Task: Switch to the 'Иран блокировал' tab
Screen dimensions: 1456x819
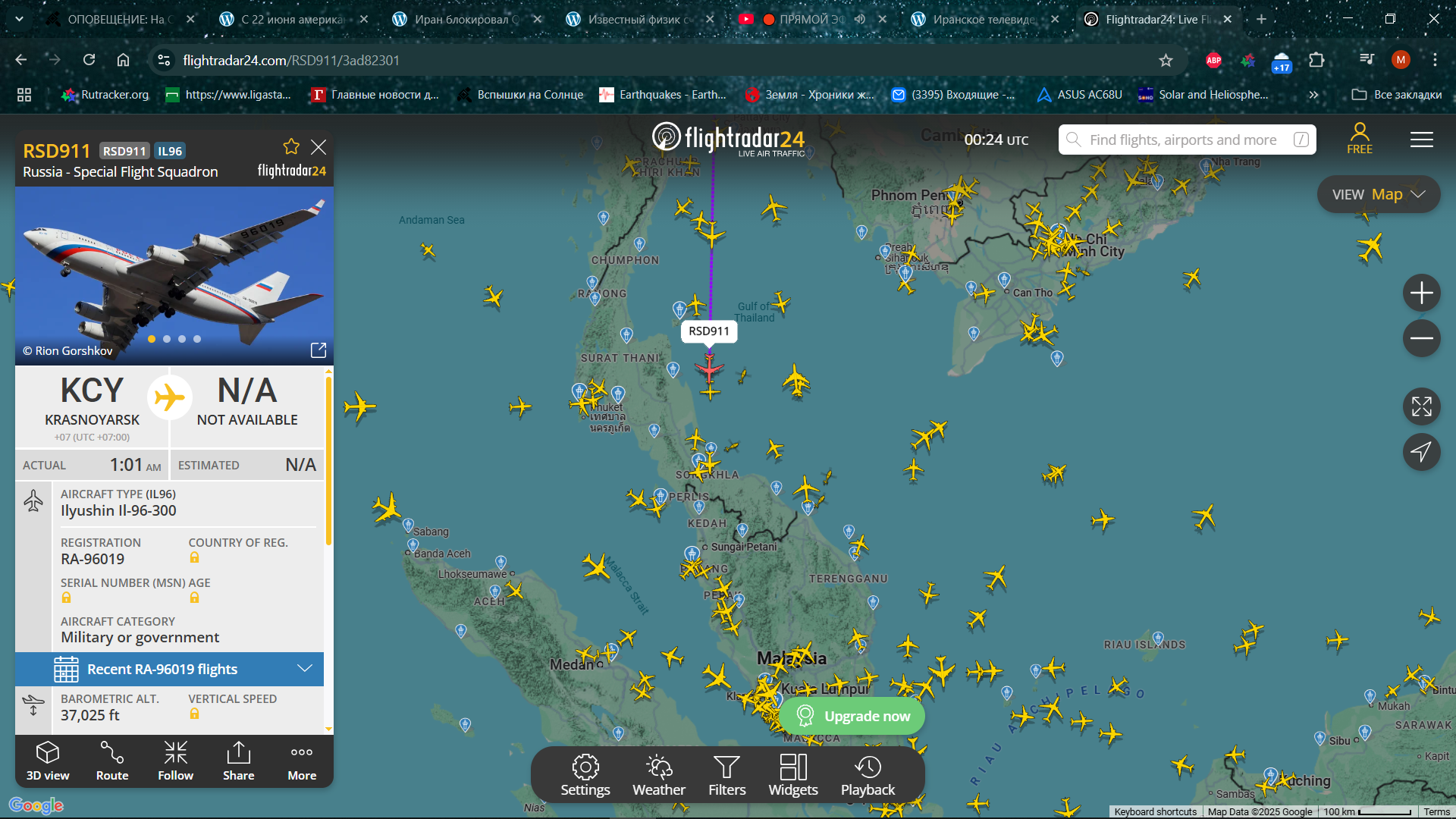Action: 466,19
